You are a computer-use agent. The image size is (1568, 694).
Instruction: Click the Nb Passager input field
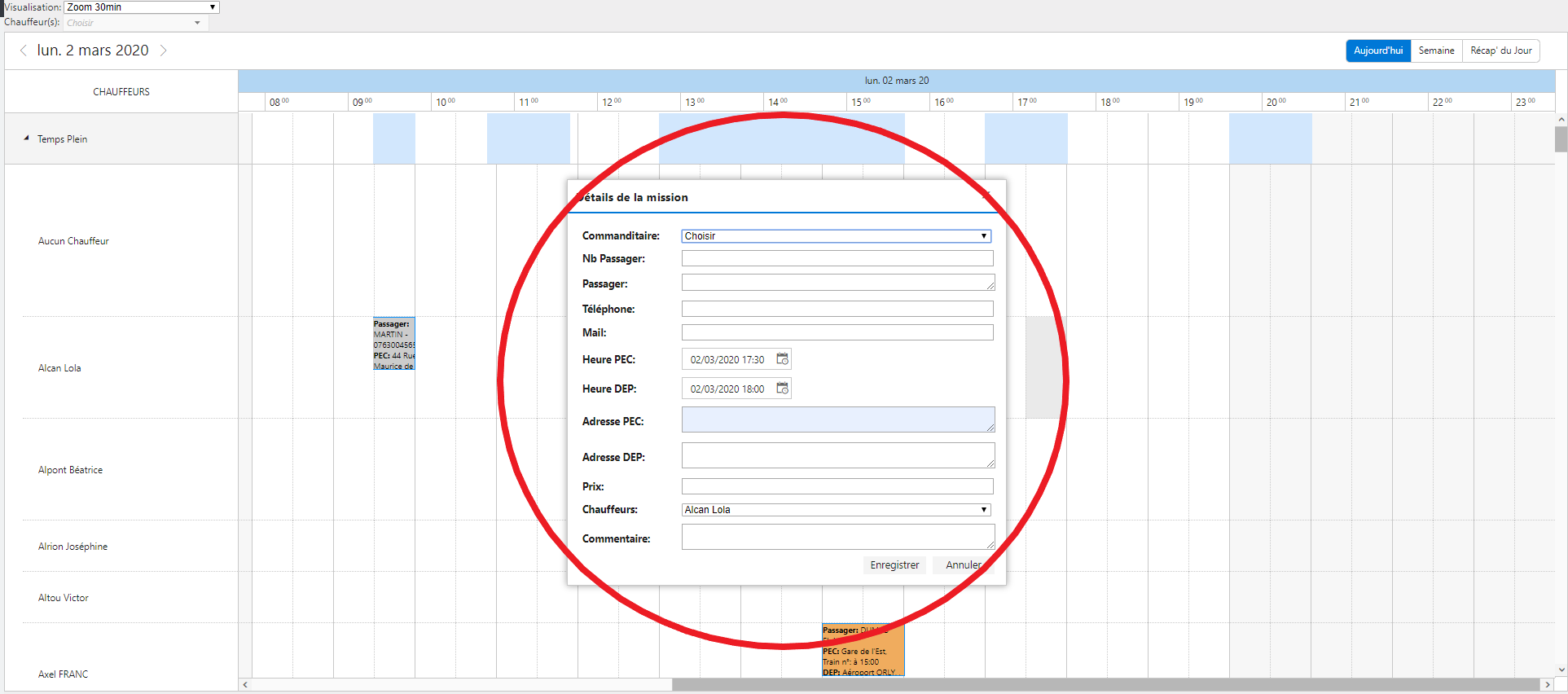click(x=837, y=259)
